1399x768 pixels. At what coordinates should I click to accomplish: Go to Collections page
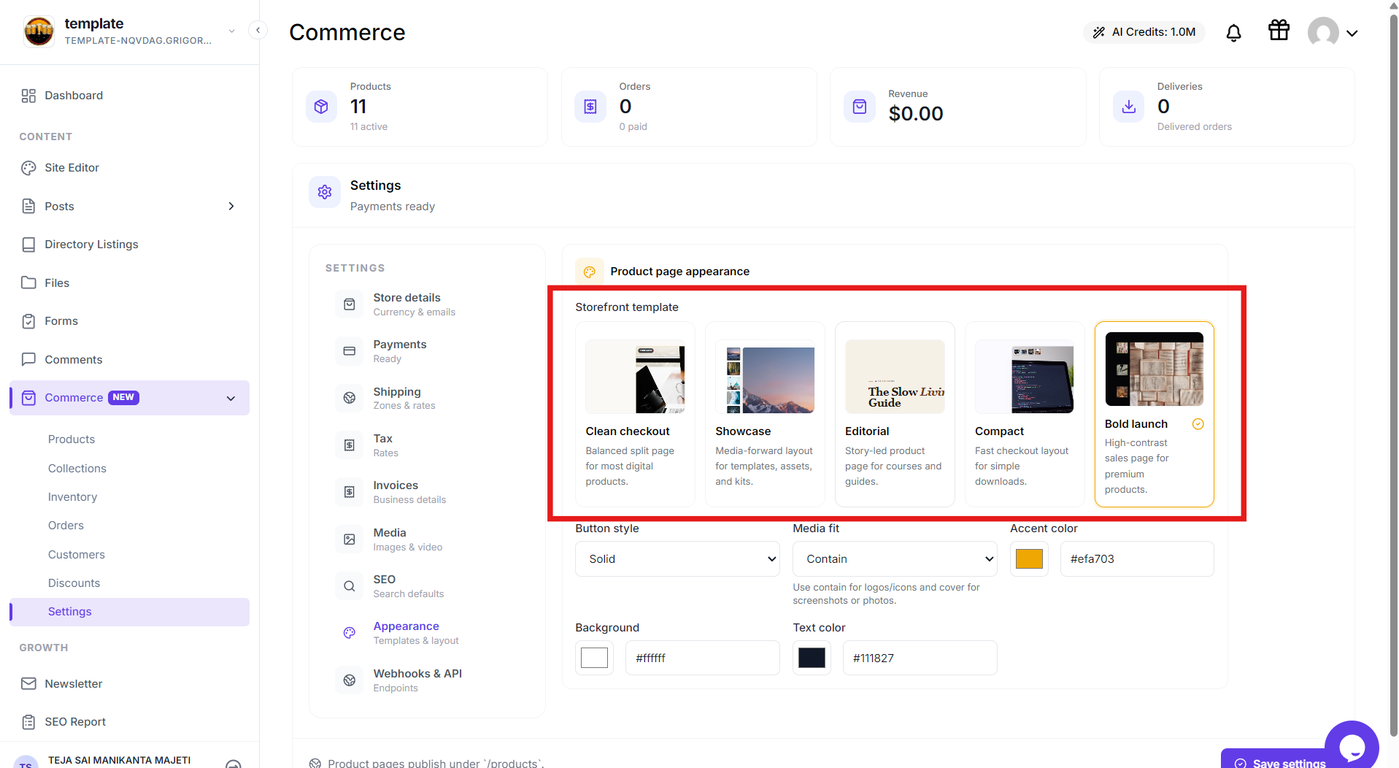point(77,468)
